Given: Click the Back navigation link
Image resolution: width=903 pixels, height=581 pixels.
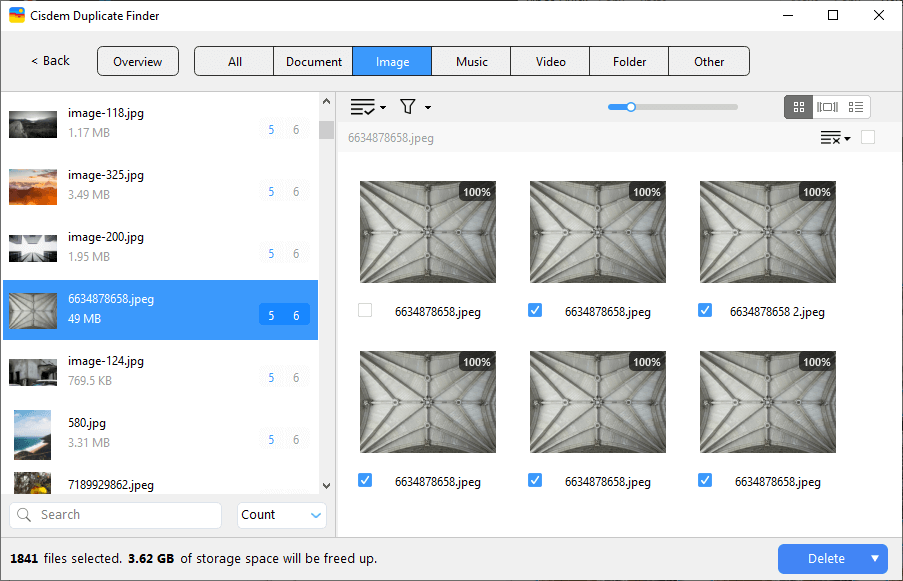Looking at the screenshot, I should (49, 60).
